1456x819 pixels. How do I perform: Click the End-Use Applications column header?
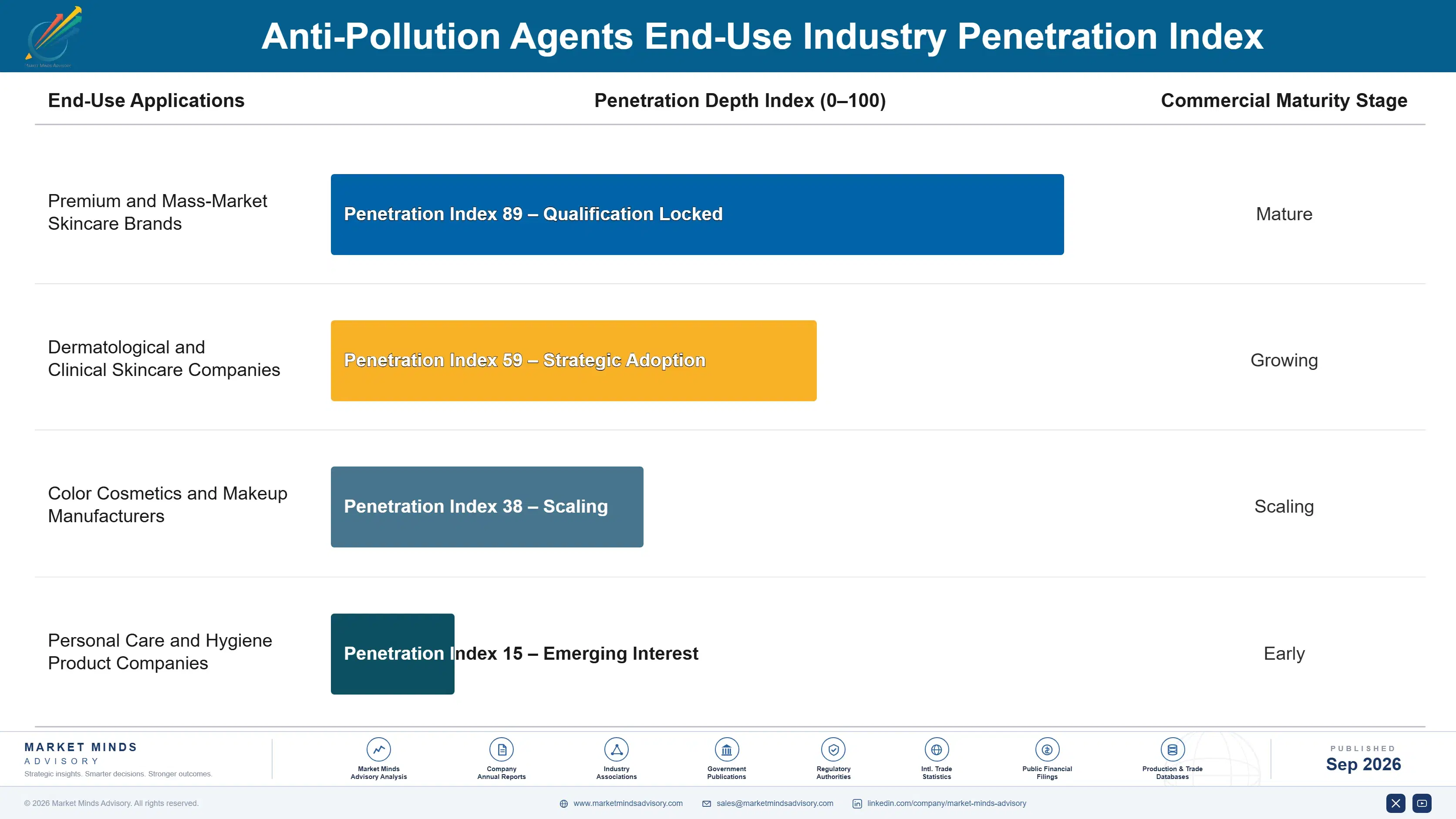click(x=146, y=101)
